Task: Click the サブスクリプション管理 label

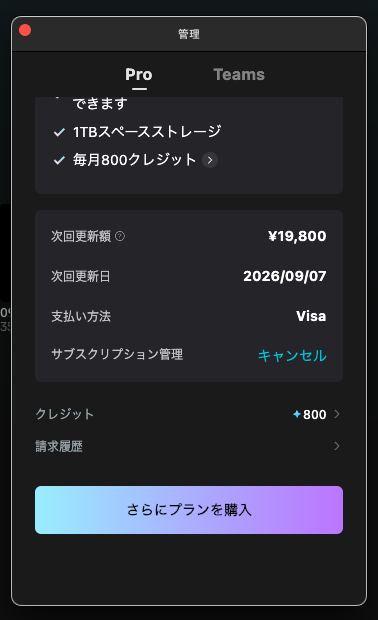Action: coord(117,354)
